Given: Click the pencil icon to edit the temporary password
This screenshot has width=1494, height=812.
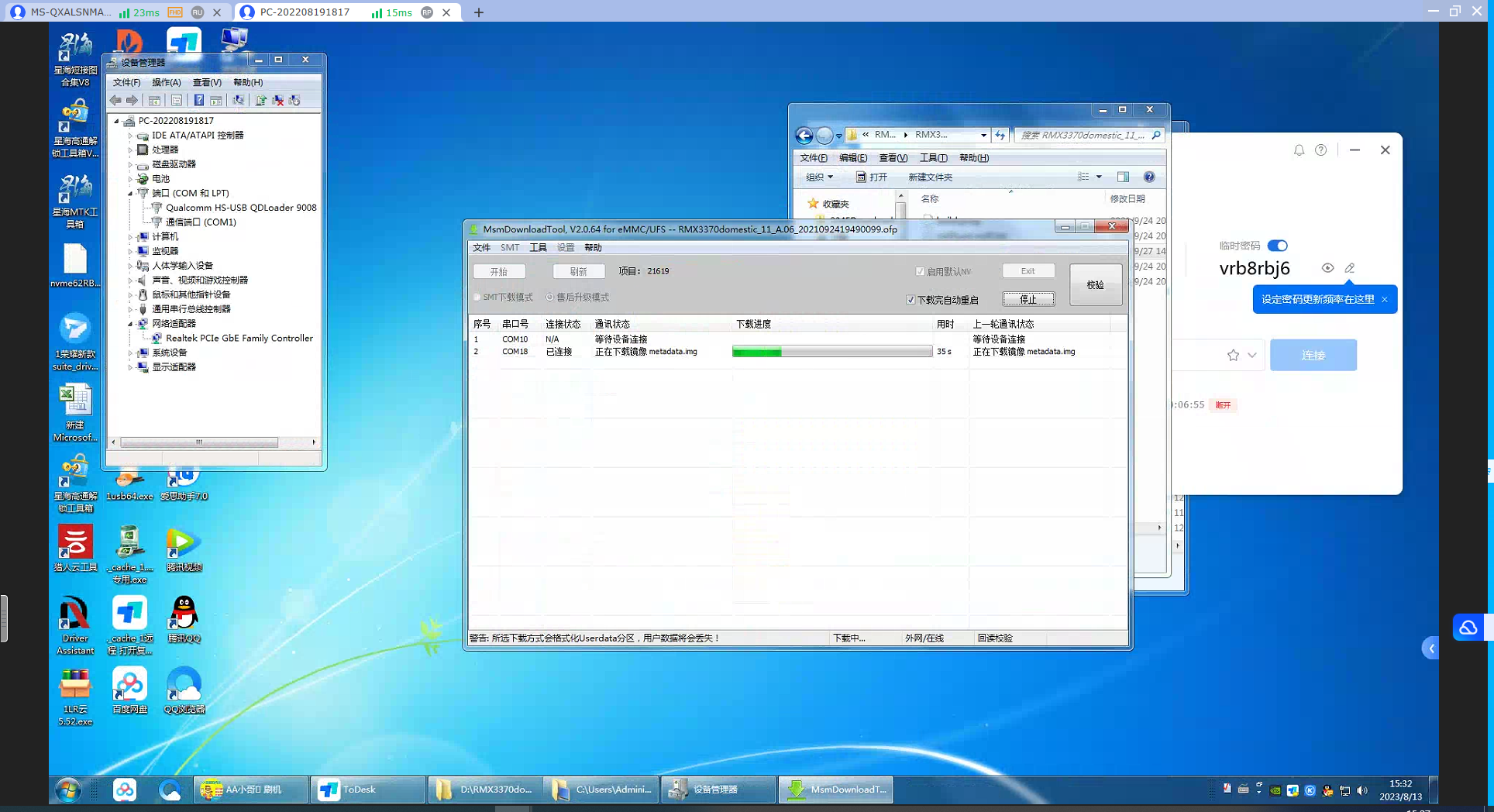Looking at the screenshot, I should 1350,268.
